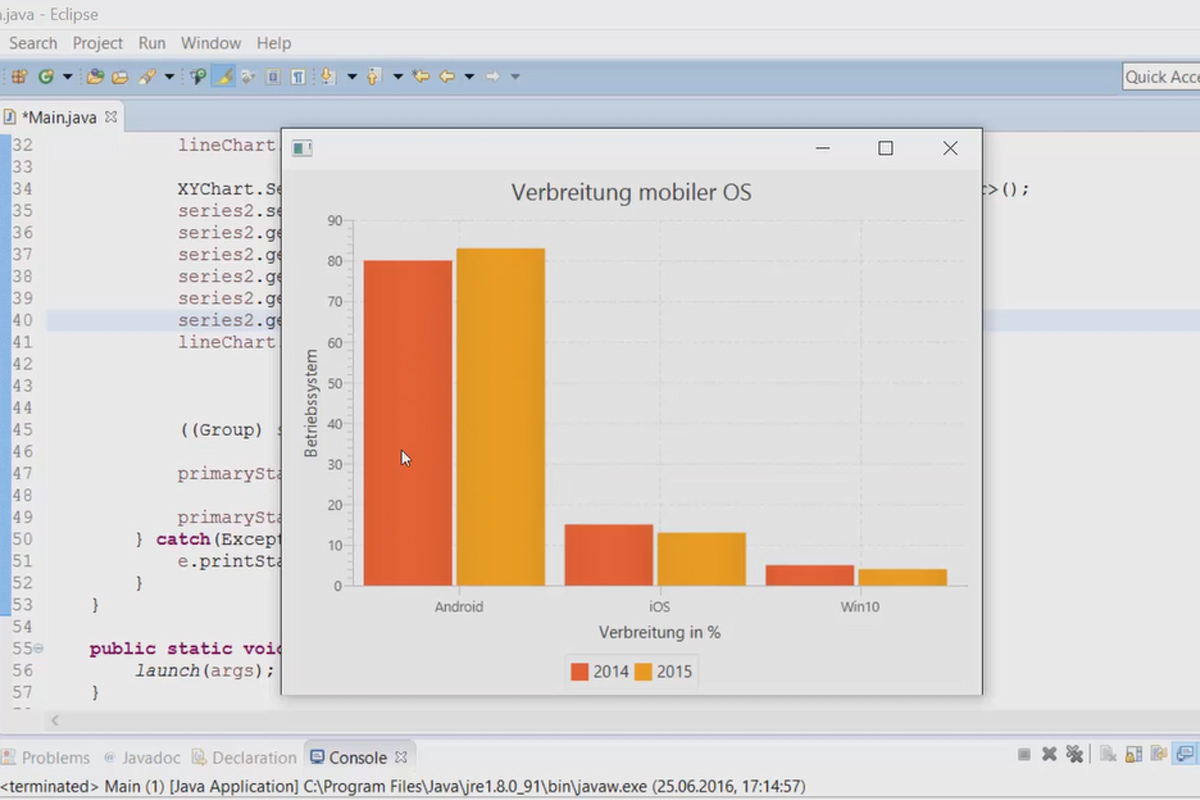The height and width of the screenshot is (800, 1200).
Task: Click the Toggle Breadcrumb toolbar icon
Action: pyautogui.click(x=198, y=77)
